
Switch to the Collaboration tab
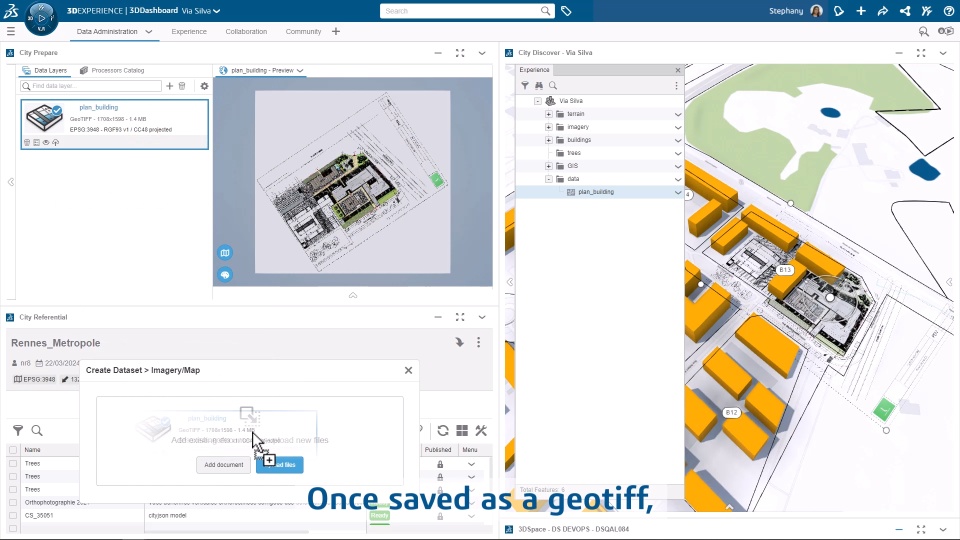tap(246, 31)
